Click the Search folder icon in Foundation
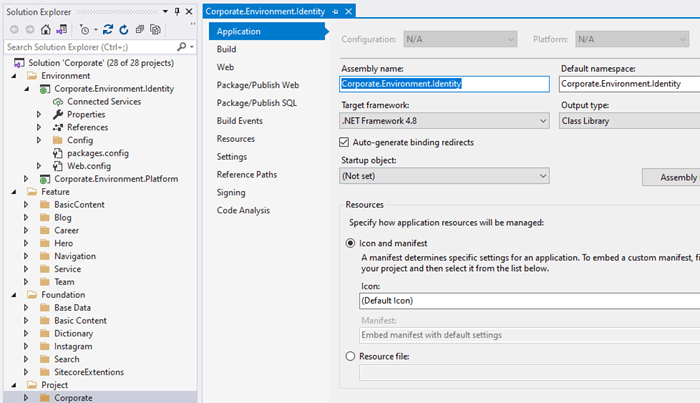The image size is (700, 403). pos(45,359)
